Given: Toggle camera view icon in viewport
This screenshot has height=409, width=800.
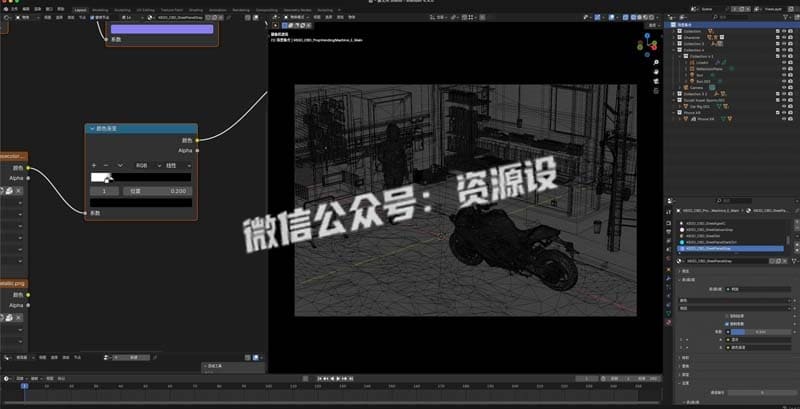Looking at the screenshot, I should click(x=656, y=81).
